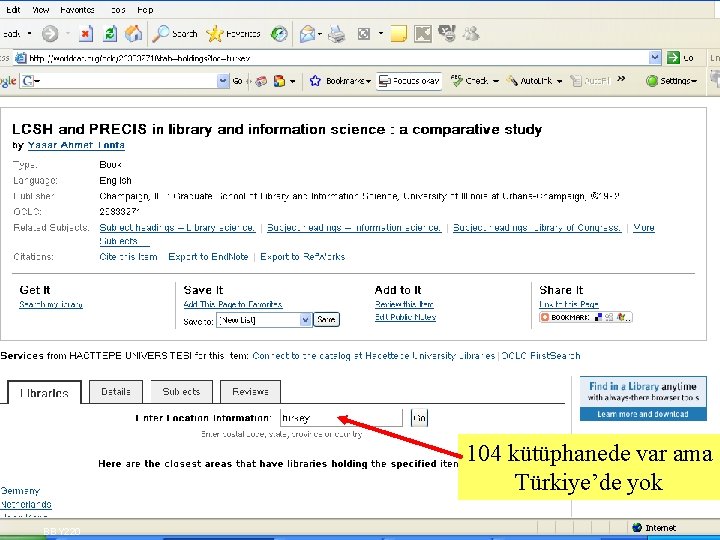Click the Messenger people toolbar icon
This screenshot has width=720, height=540.
[x=471, y=34]
